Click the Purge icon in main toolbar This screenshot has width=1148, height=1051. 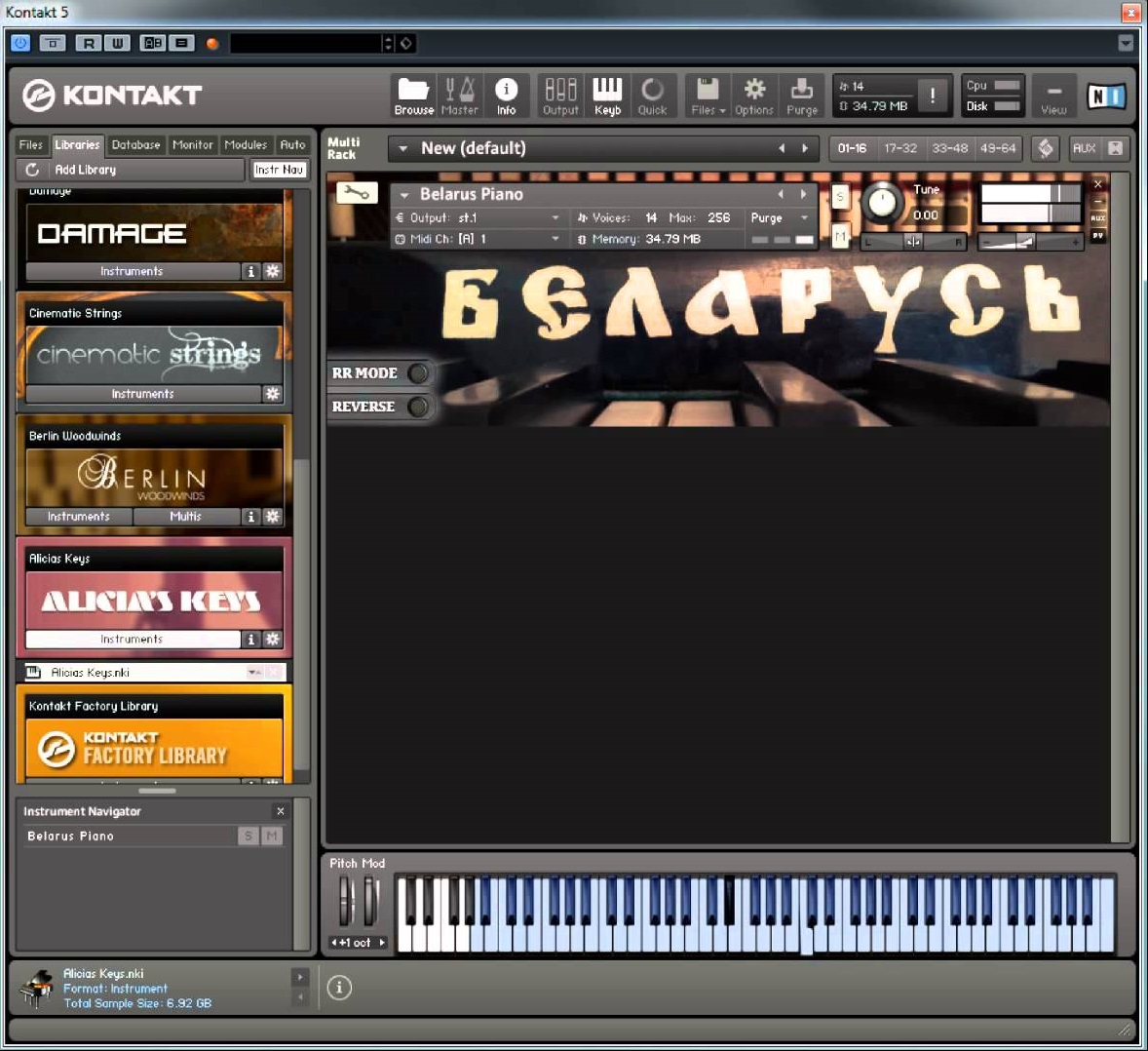point(802,96)
